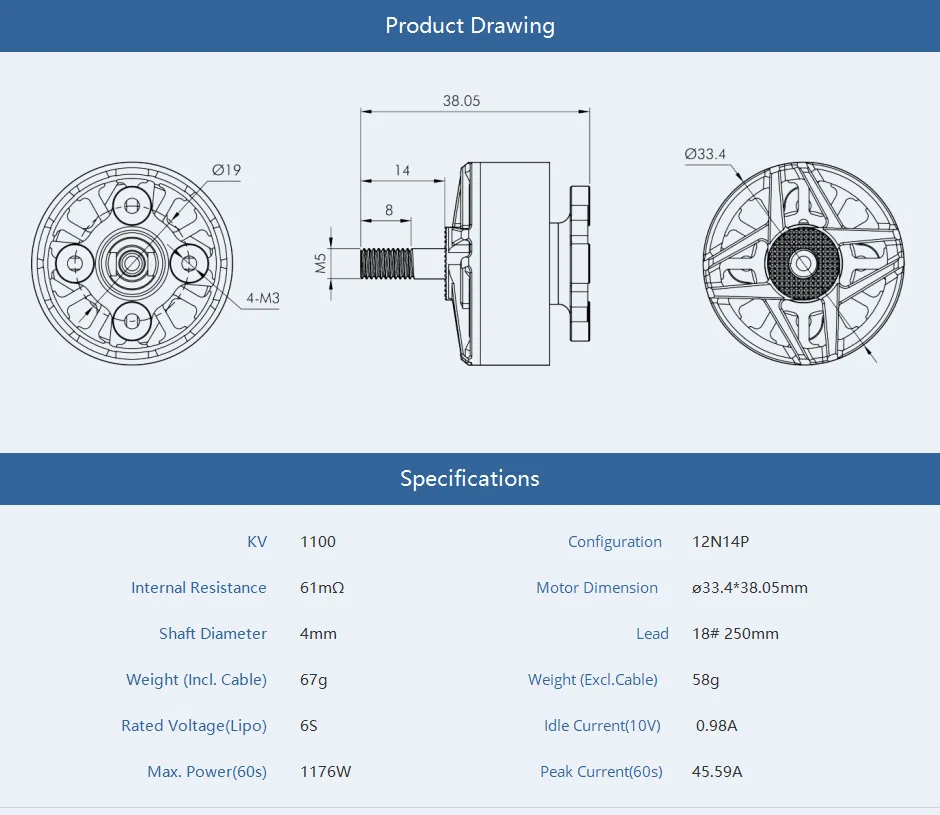Click the Configuration value 12N14P

click(x=721, y=542)
